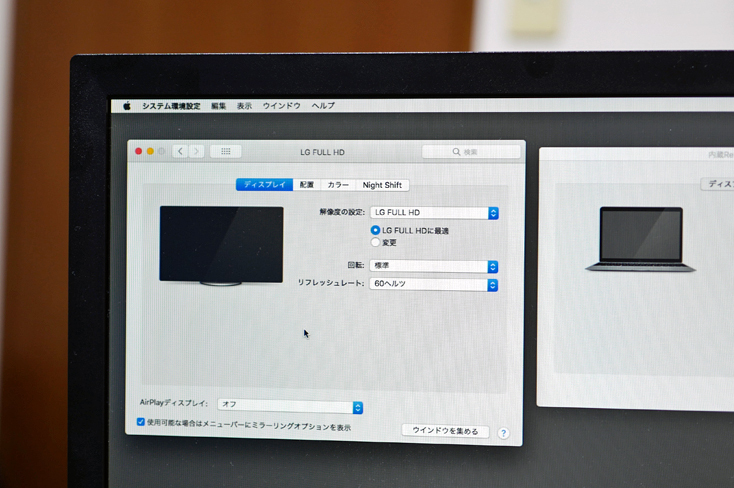Viewport: 734px width, 488px height.
Task: Open the 編集 menu
Action: pos(219,106)
